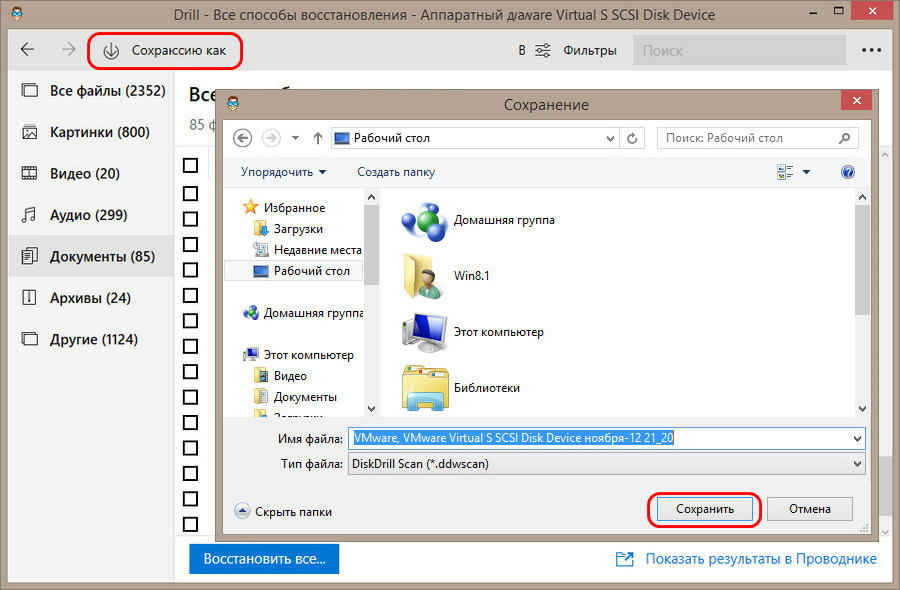Select Видео (20) category
The width and height of the screenshot is (900, 590).
(92, 173)
